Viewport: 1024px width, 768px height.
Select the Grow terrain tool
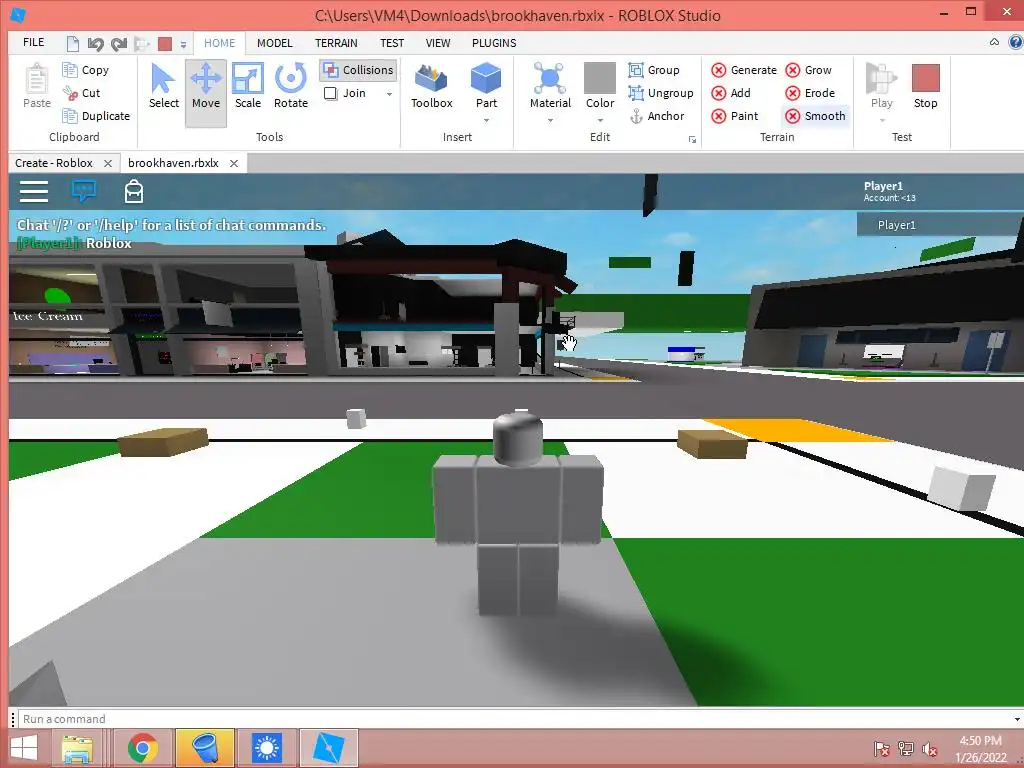click(809, 70)
